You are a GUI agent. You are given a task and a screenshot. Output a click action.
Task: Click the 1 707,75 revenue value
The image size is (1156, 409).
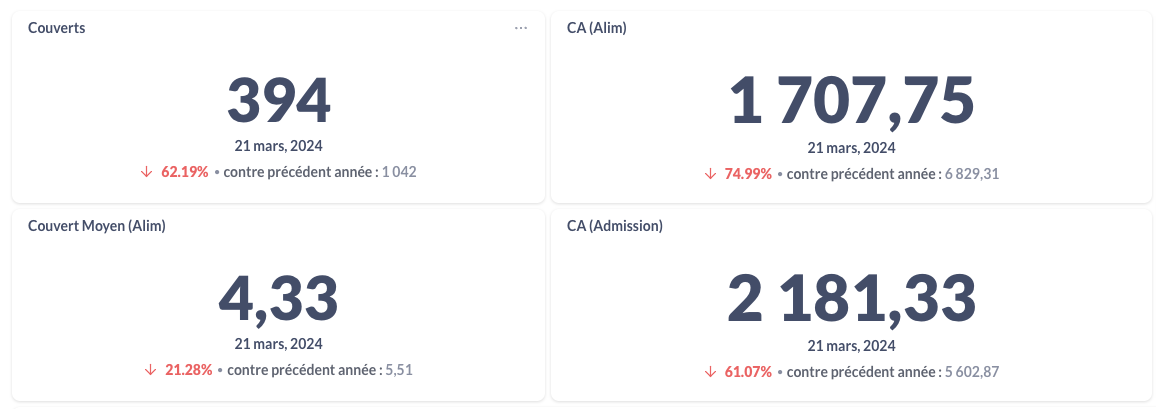click(851, 102)
